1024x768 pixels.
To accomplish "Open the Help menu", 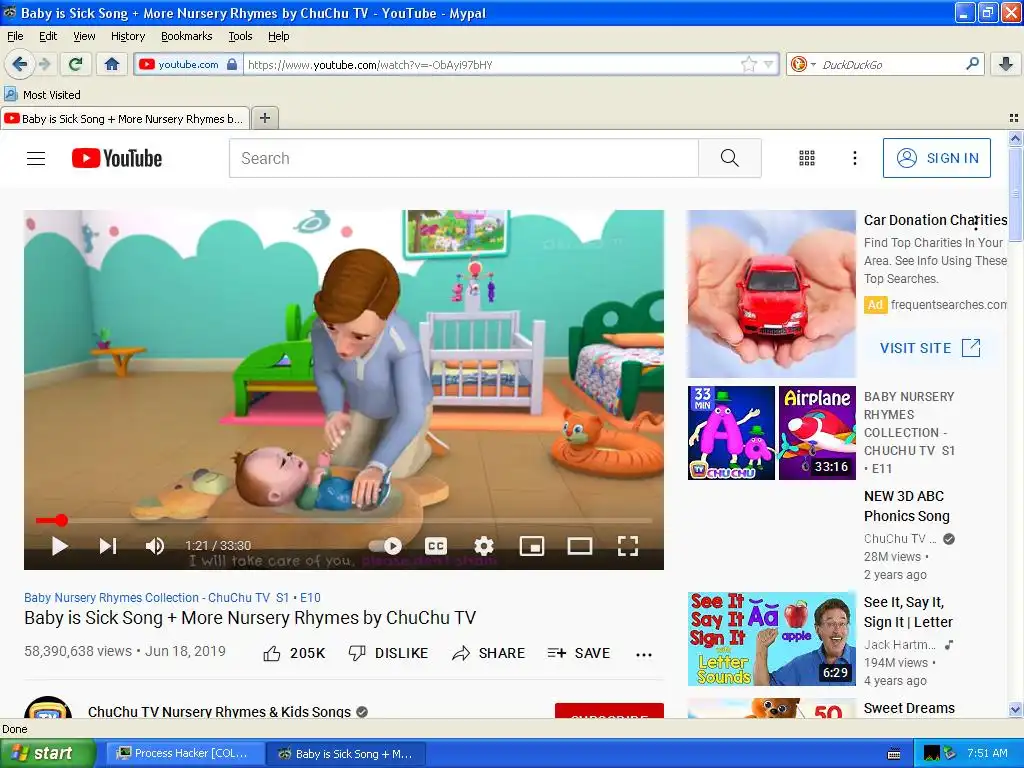I will (278, 36).
